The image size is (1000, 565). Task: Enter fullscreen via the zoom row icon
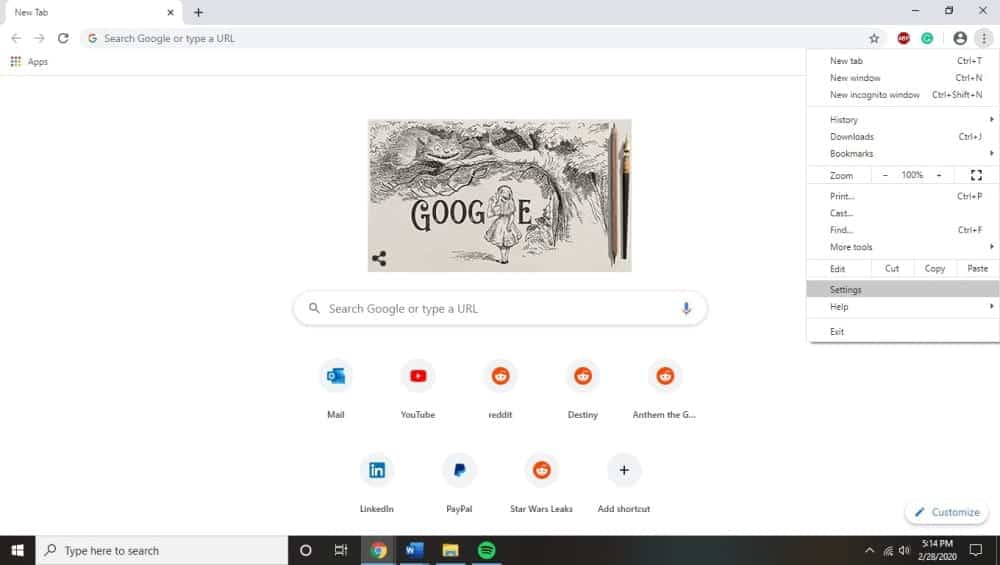point(976,175)
